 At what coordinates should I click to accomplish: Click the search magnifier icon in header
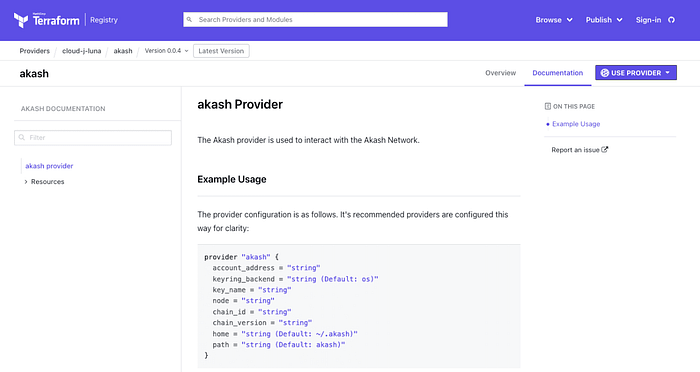pyautogui.click(x=189, y=20)
